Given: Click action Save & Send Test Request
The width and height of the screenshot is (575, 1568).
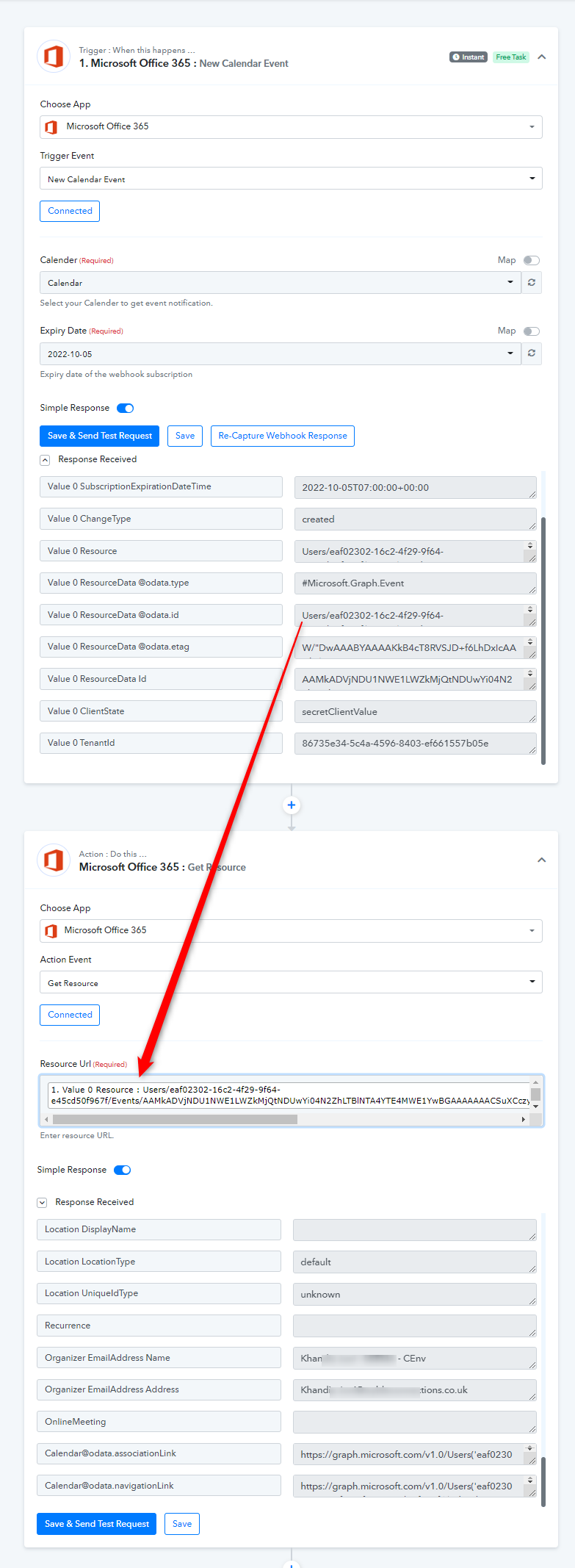Looking at the screenshot, I should pos(97,1524).
